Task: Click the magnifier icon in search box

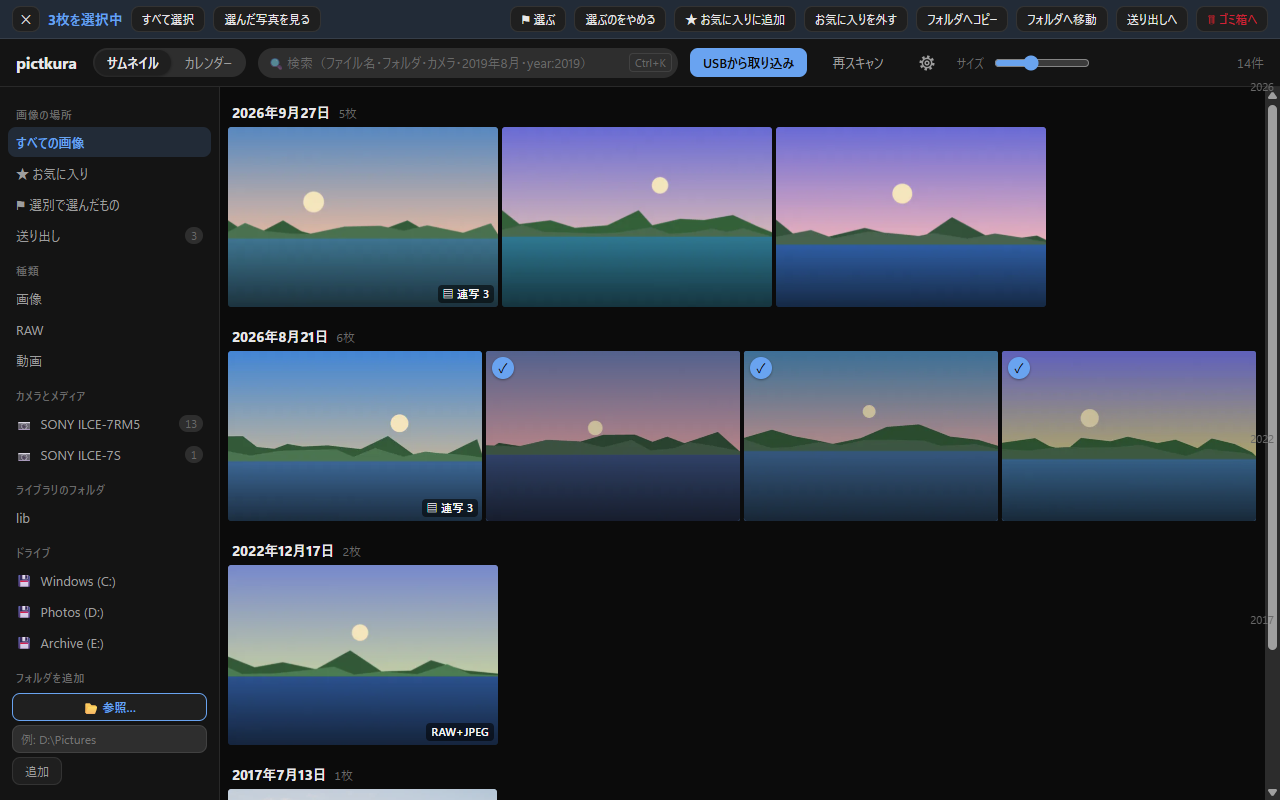Action: [x=276, y=63]
